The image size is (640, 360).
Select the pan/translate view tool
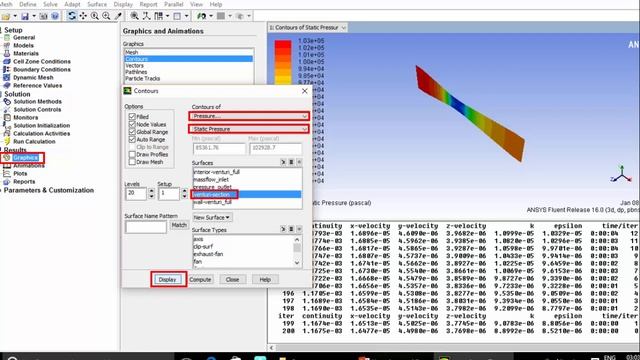click(83, 16)
